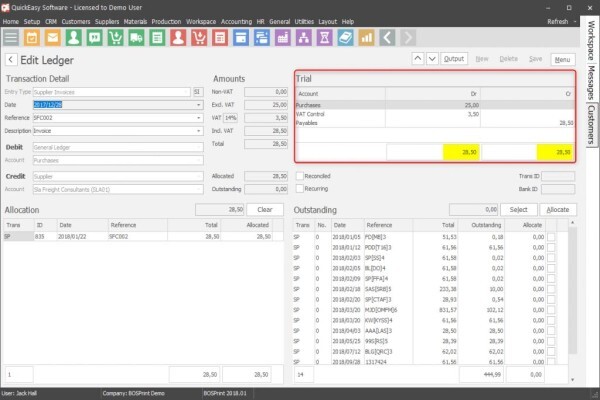Open the Entry Type Supplier Invoices combo

111,92
